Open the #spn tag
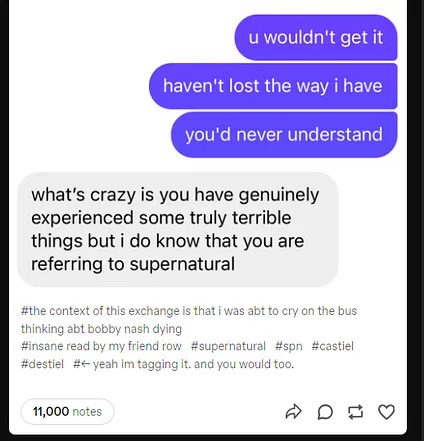424x441 pixels. point(289,346)
